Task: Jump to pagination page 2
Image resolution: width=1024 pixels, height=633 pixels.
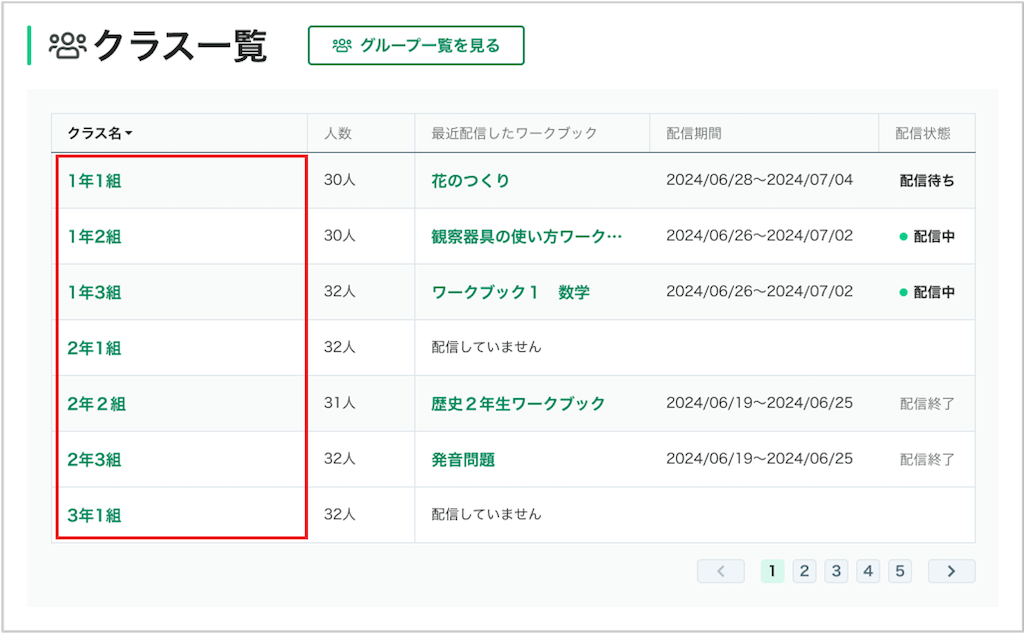Action: point(805,571)
